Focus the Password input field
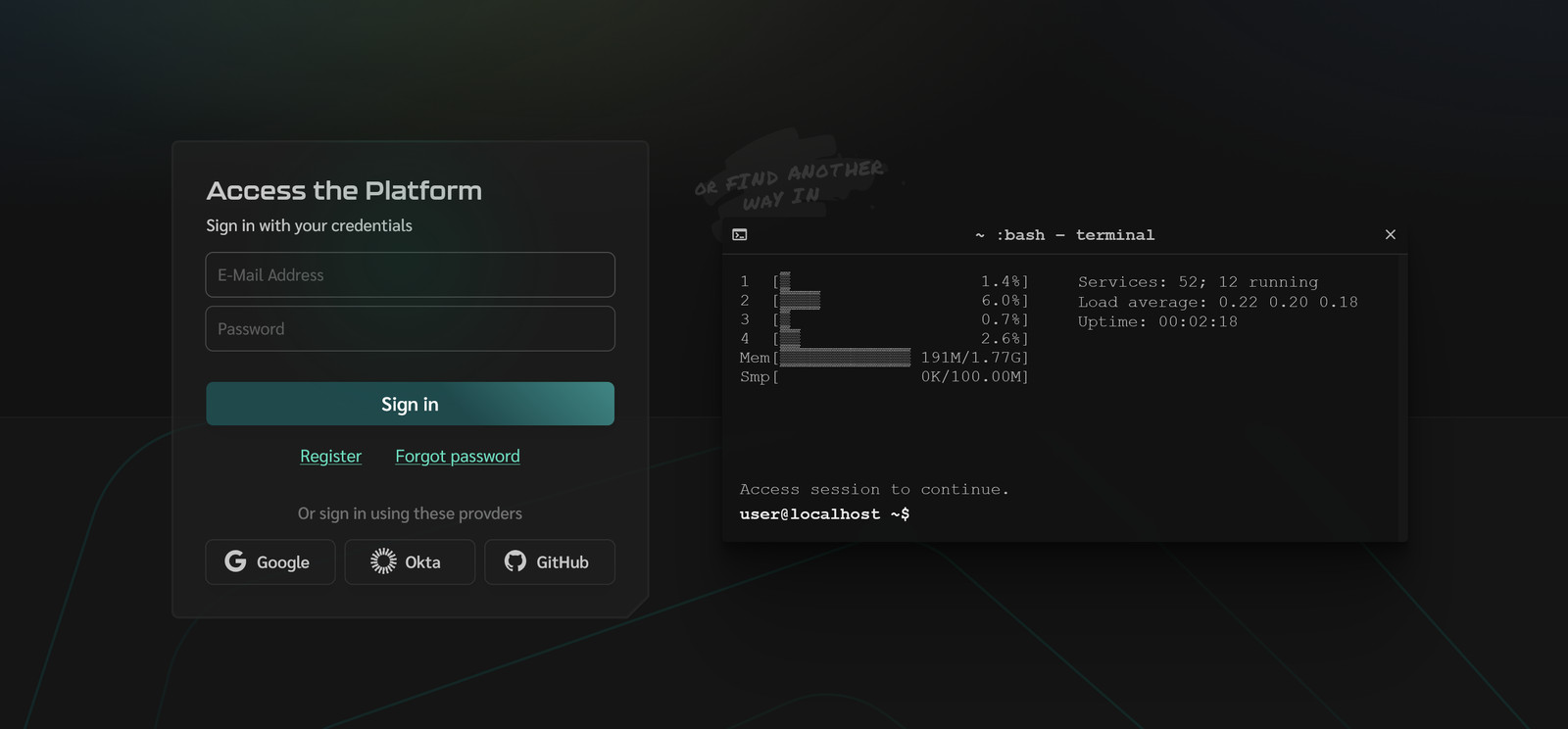Viewport: 1568px width, 729px height. [x=411, y=328]
